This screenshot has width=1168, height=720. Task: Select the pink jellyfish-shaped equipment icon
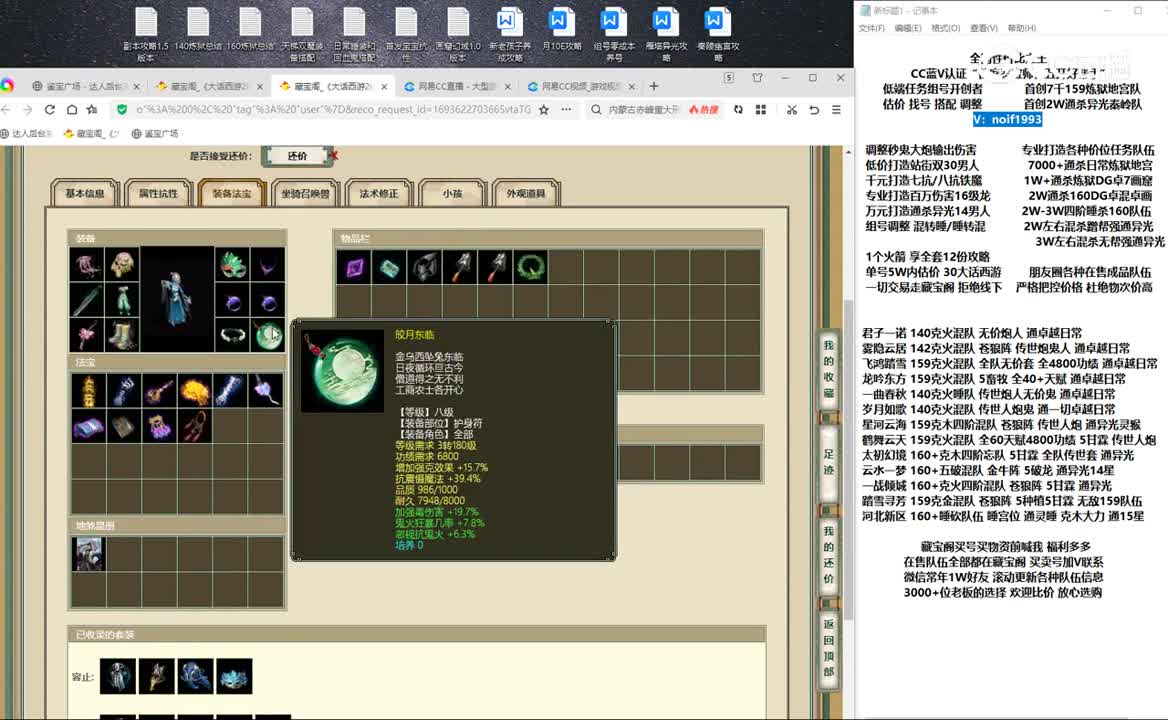point(87,265)
